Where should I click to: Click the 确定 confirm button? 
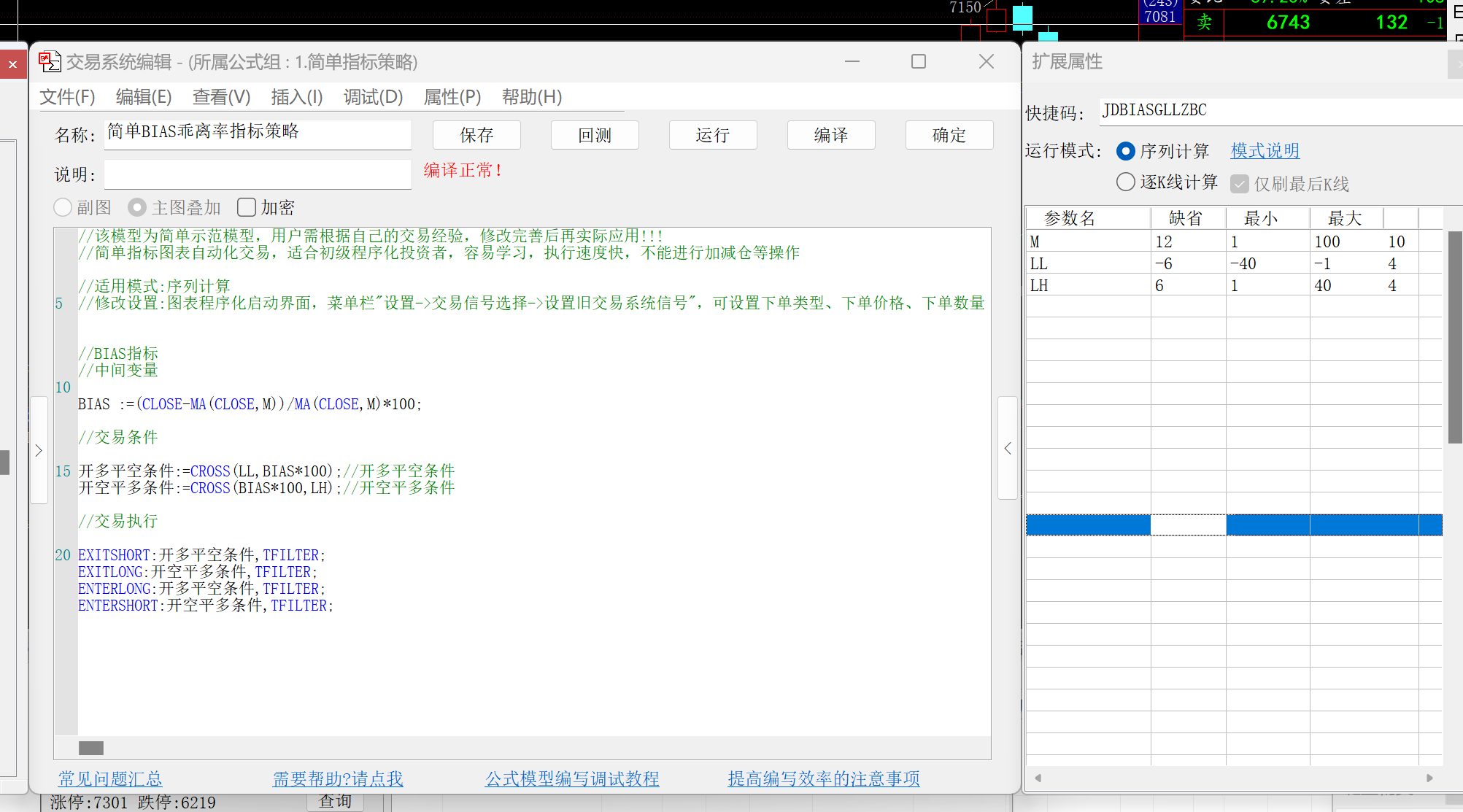[x=949, y=135]
